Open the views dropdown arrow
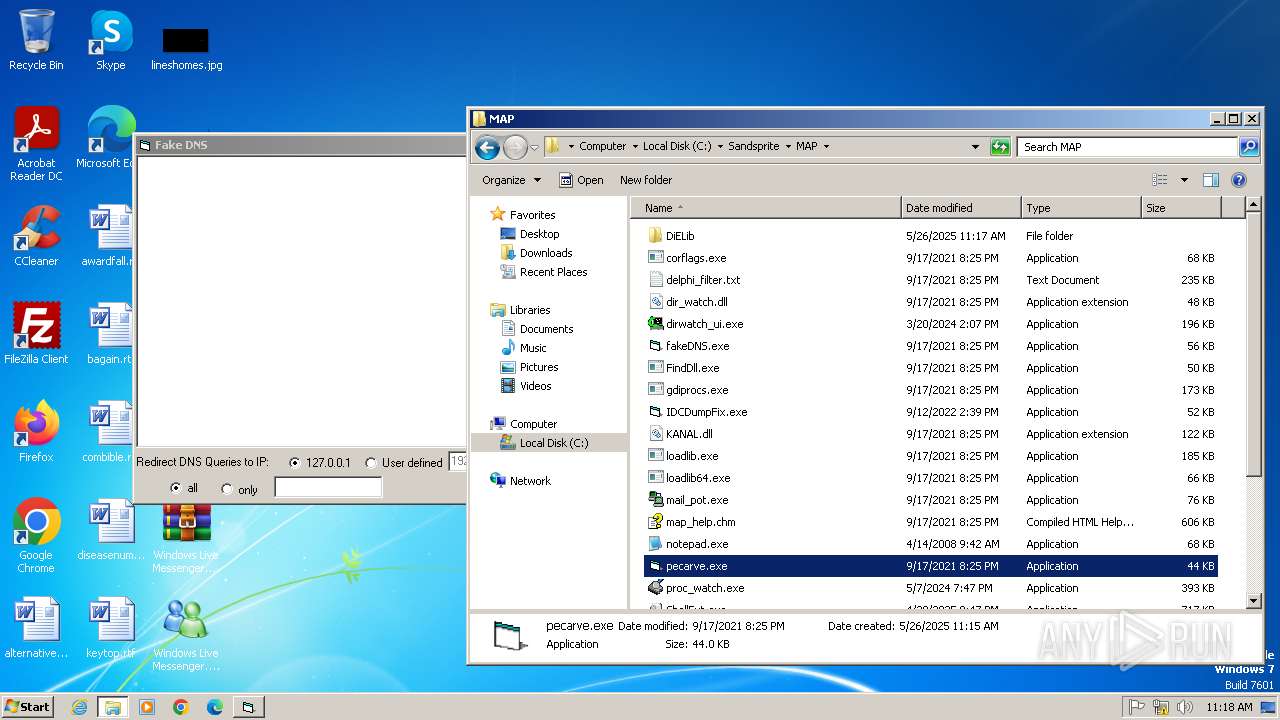Screen dimensions: 1280x720 pos(1184,180)
